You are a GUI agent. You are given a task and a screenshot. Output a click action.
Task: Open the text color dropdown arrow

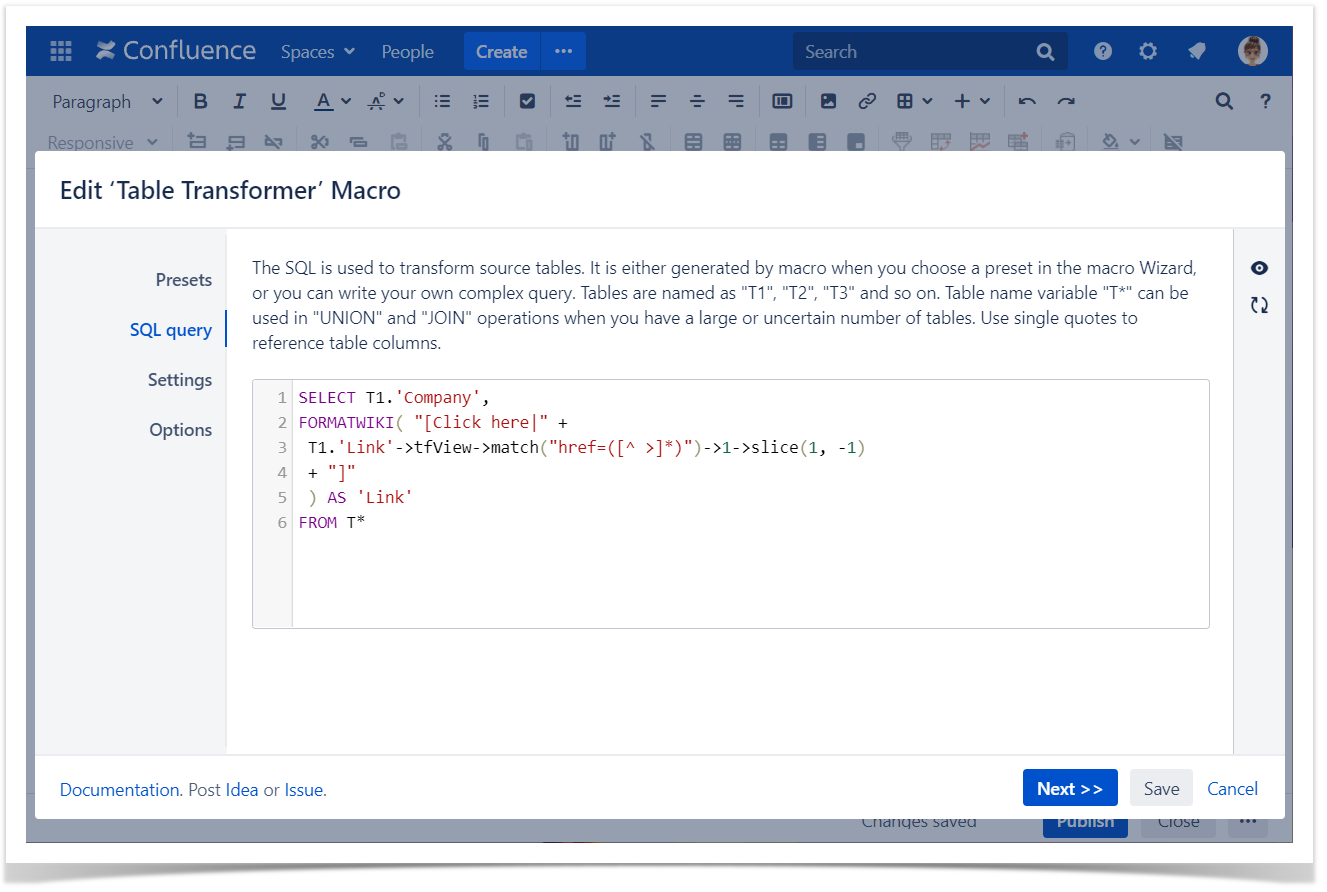pos(346,101)
